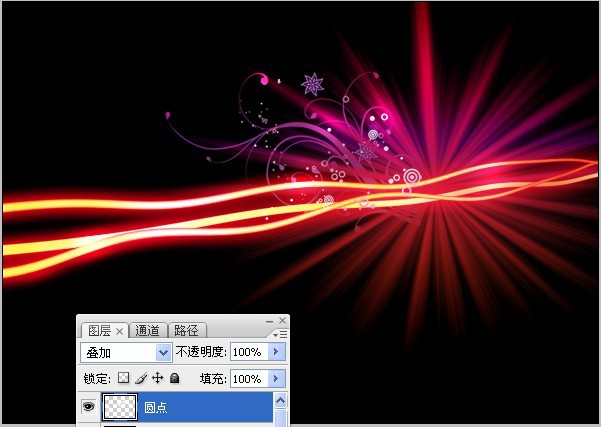Switch to the 路径 tab
The height and width of the screenshot is (427, 601).
[x=187, y=330]
